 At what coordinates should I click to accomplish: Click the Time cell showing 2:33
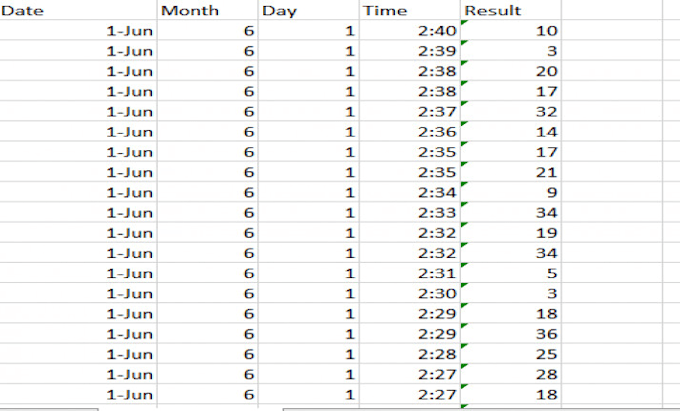click(409, 212)
